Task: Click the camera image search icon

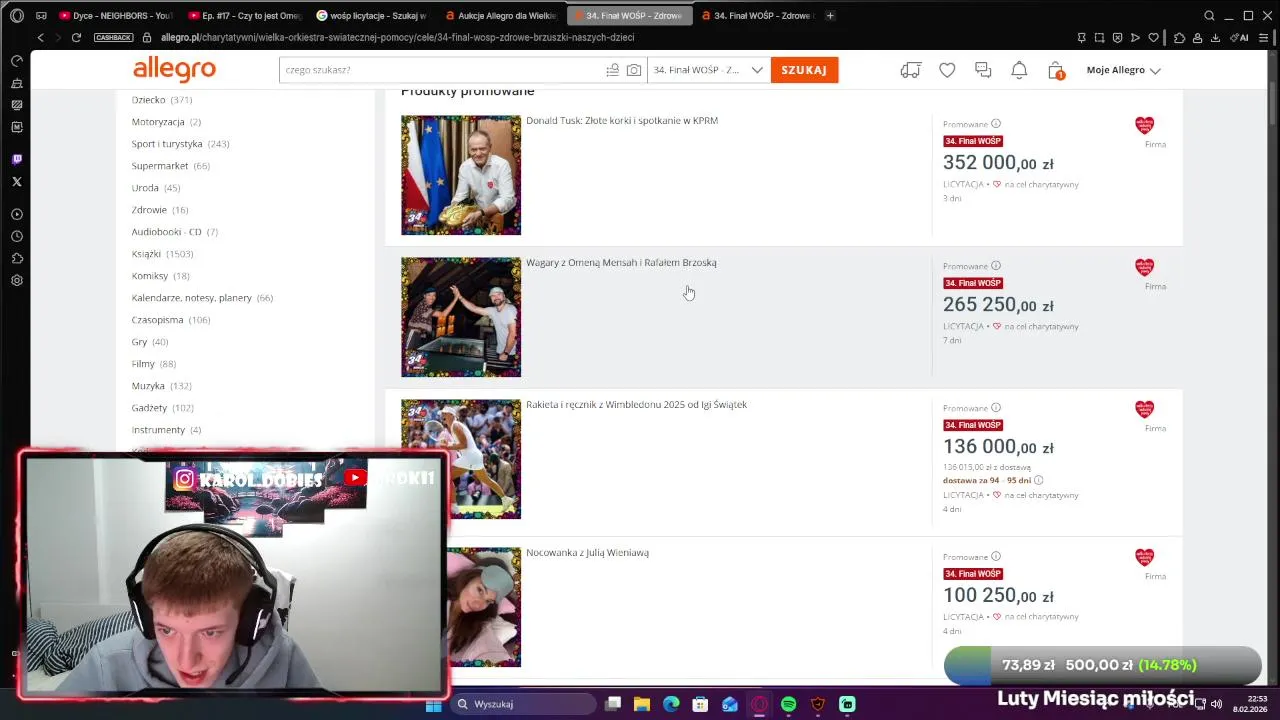Action: [634, 70]
